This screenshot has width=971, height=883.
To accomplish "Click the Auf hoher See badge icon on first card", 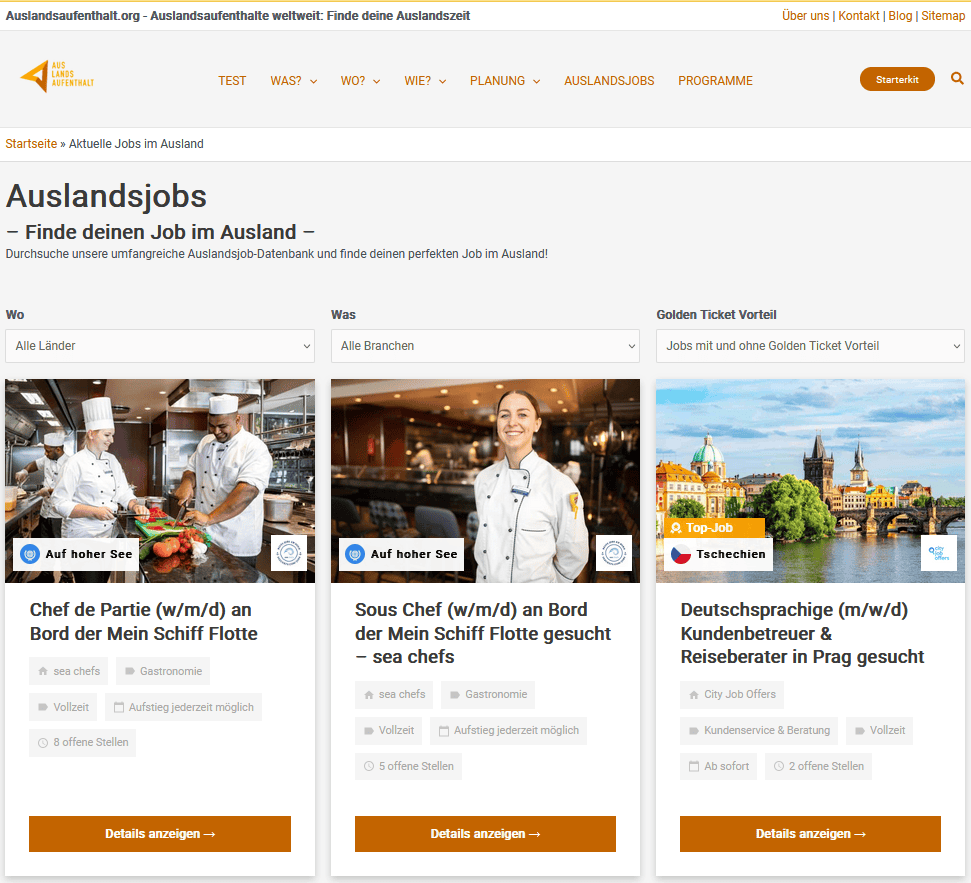I will (30, 554).
